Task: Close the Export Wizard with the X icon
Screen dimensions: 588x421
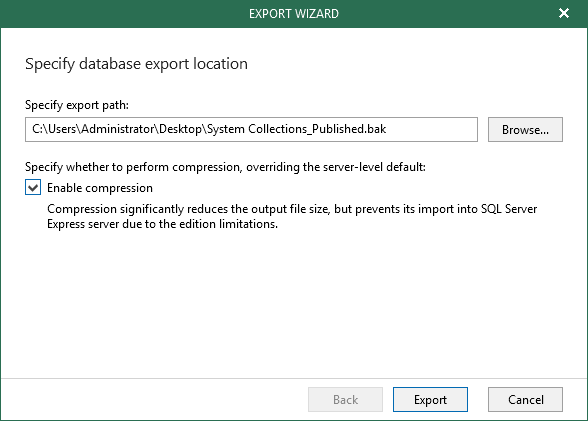Action: (564, 13)
